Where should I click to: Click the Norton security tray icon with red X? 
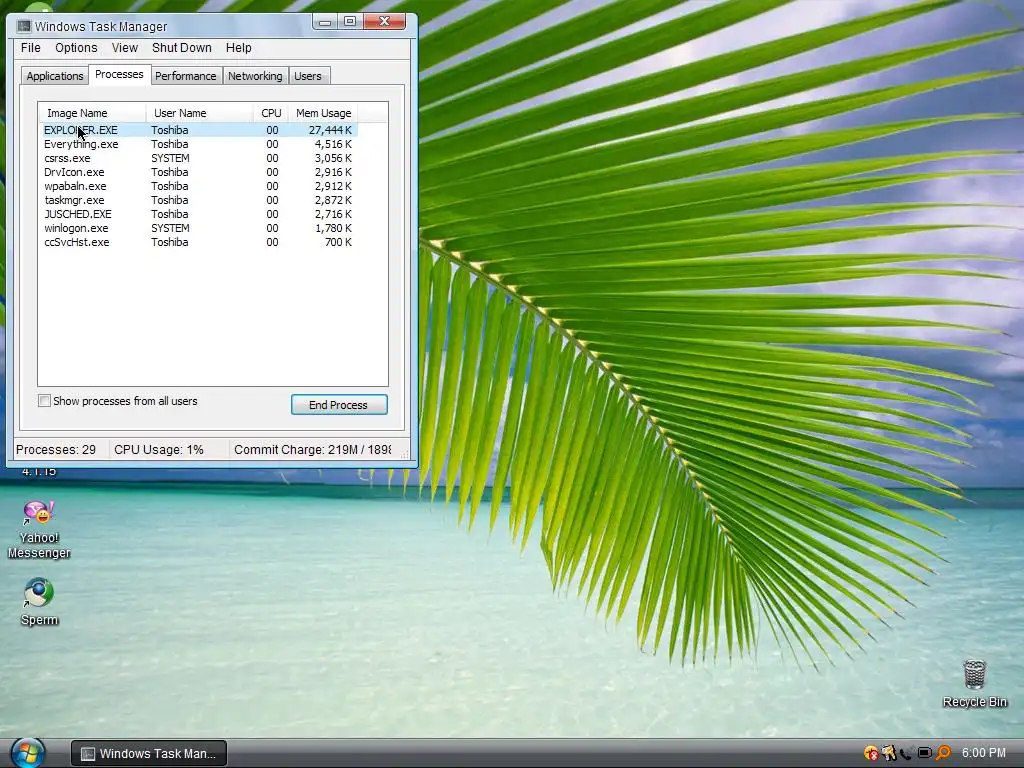point(871,753)
